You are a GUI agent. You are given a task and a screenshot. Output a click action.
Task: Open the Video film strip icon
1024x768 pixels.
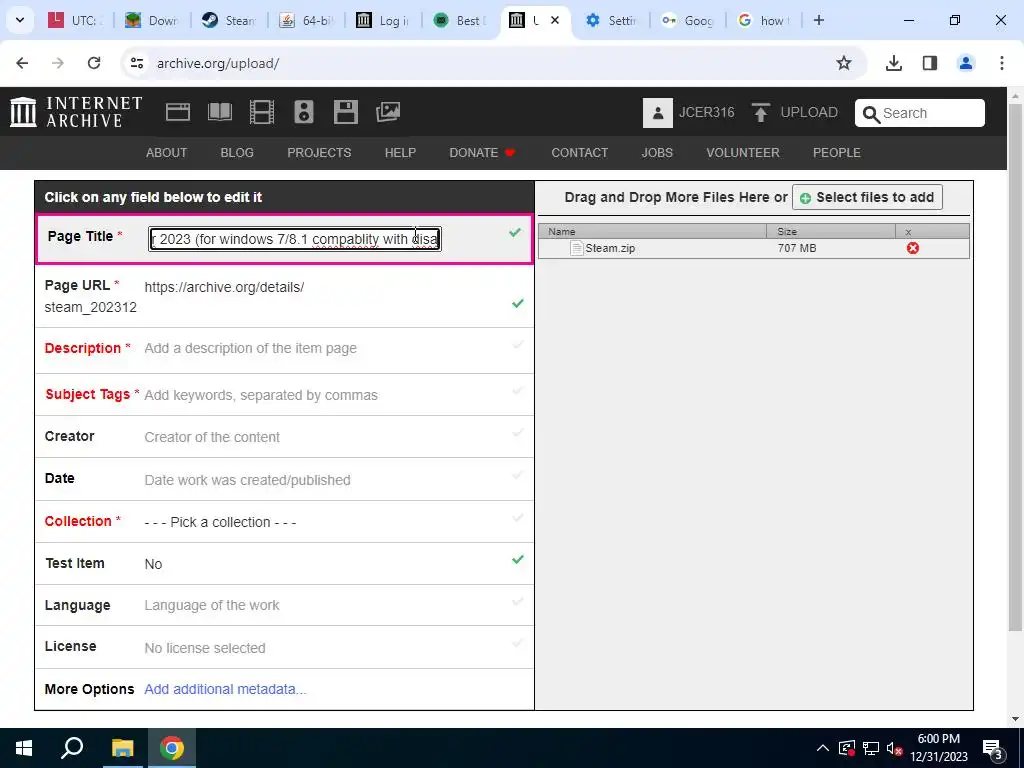tap(262, 112)
